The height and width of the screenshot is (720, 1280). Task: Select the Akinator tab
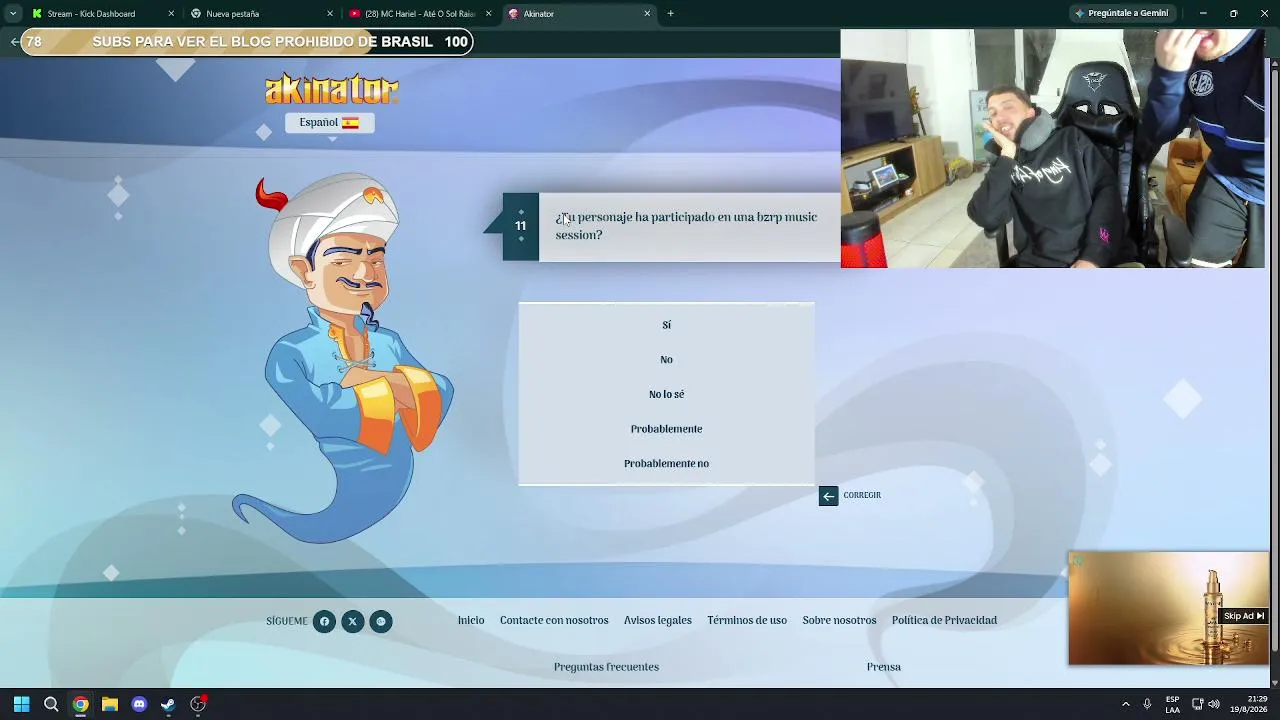tap(579, 14)
